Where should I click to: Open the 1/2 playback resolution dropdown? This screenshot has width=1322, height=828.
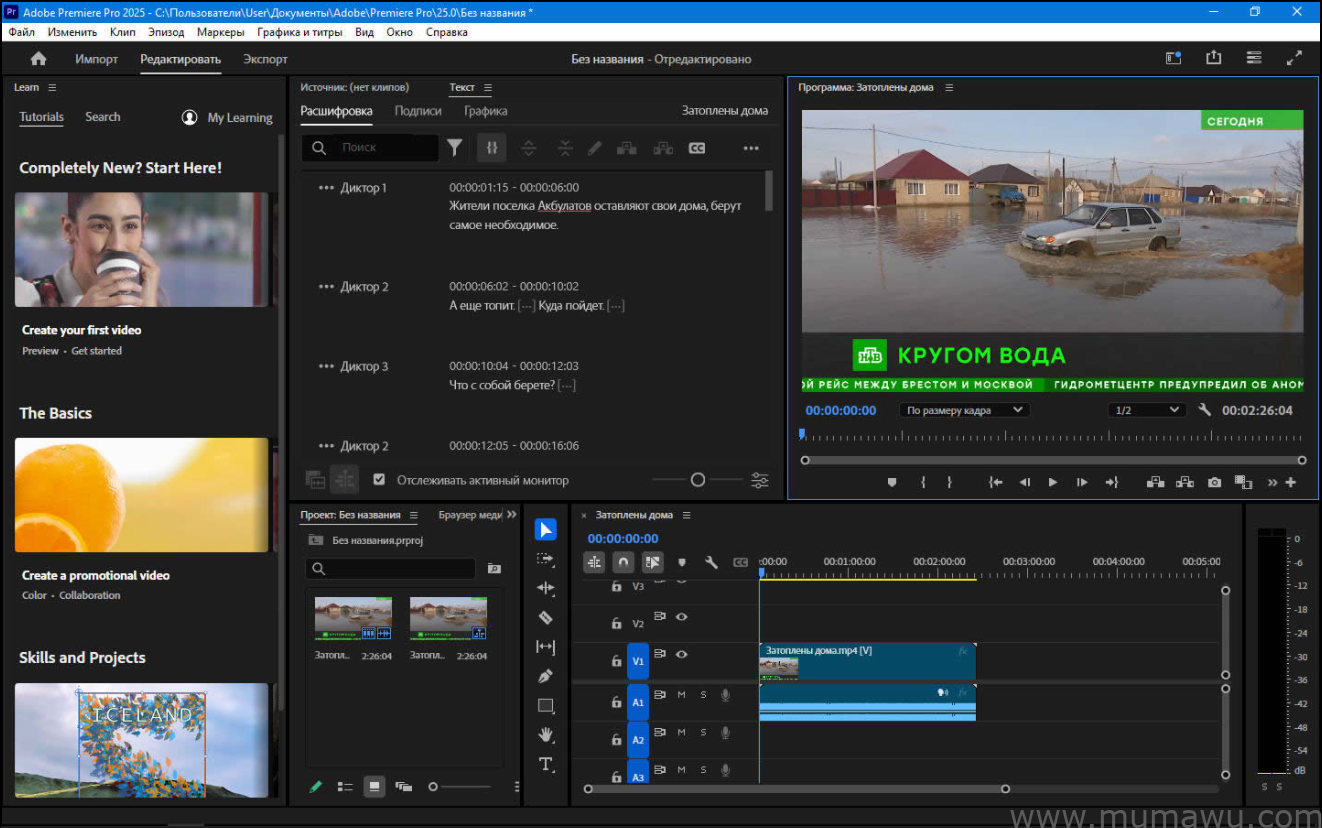coord(1146,409)
